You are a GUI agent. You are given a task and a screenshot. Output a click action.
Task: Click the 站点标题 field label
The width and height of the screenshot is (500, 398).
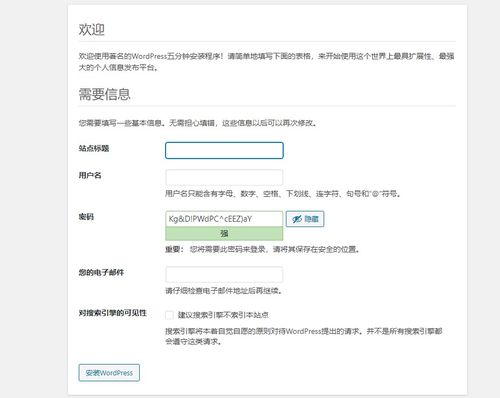click(94, 148)
